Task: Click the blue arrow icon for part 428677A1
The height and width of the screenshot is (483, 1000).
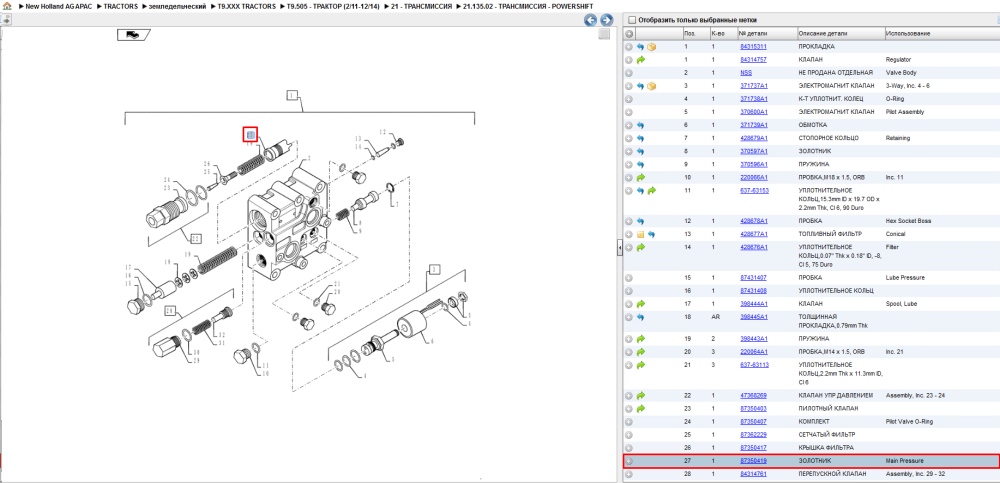Action: pos(652,234)
